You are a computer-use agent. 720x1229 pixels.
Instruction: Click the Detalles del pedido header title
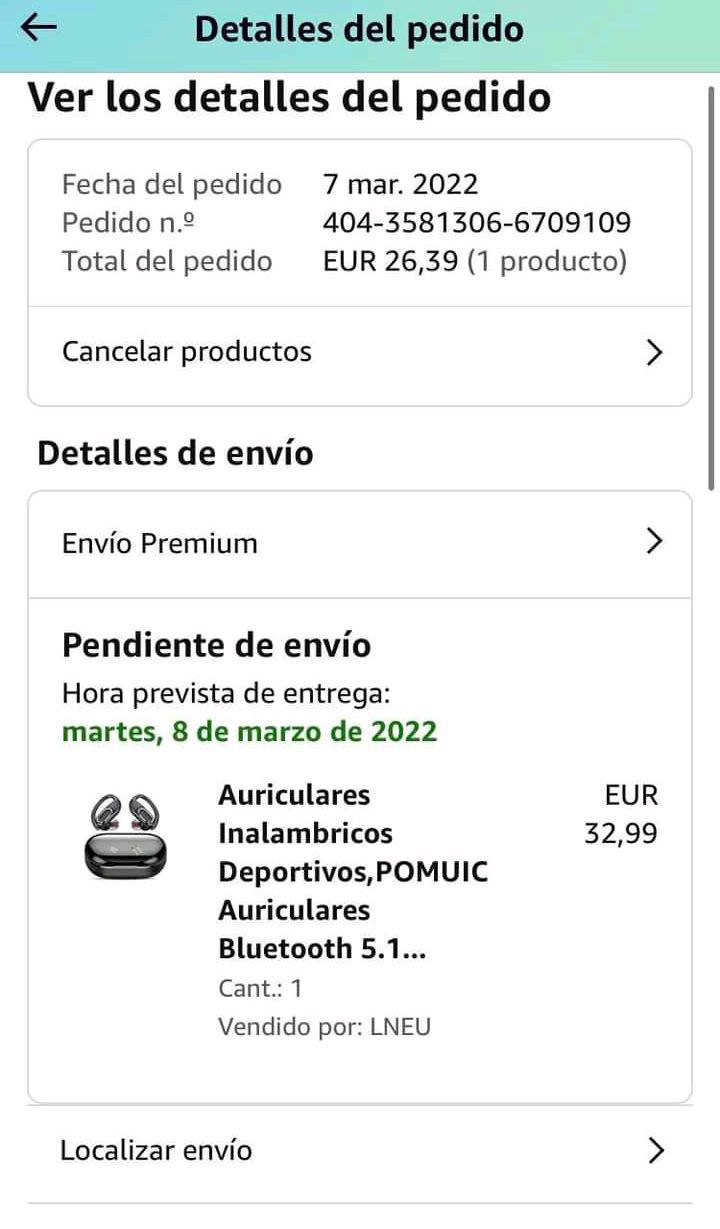pos(359,29)
